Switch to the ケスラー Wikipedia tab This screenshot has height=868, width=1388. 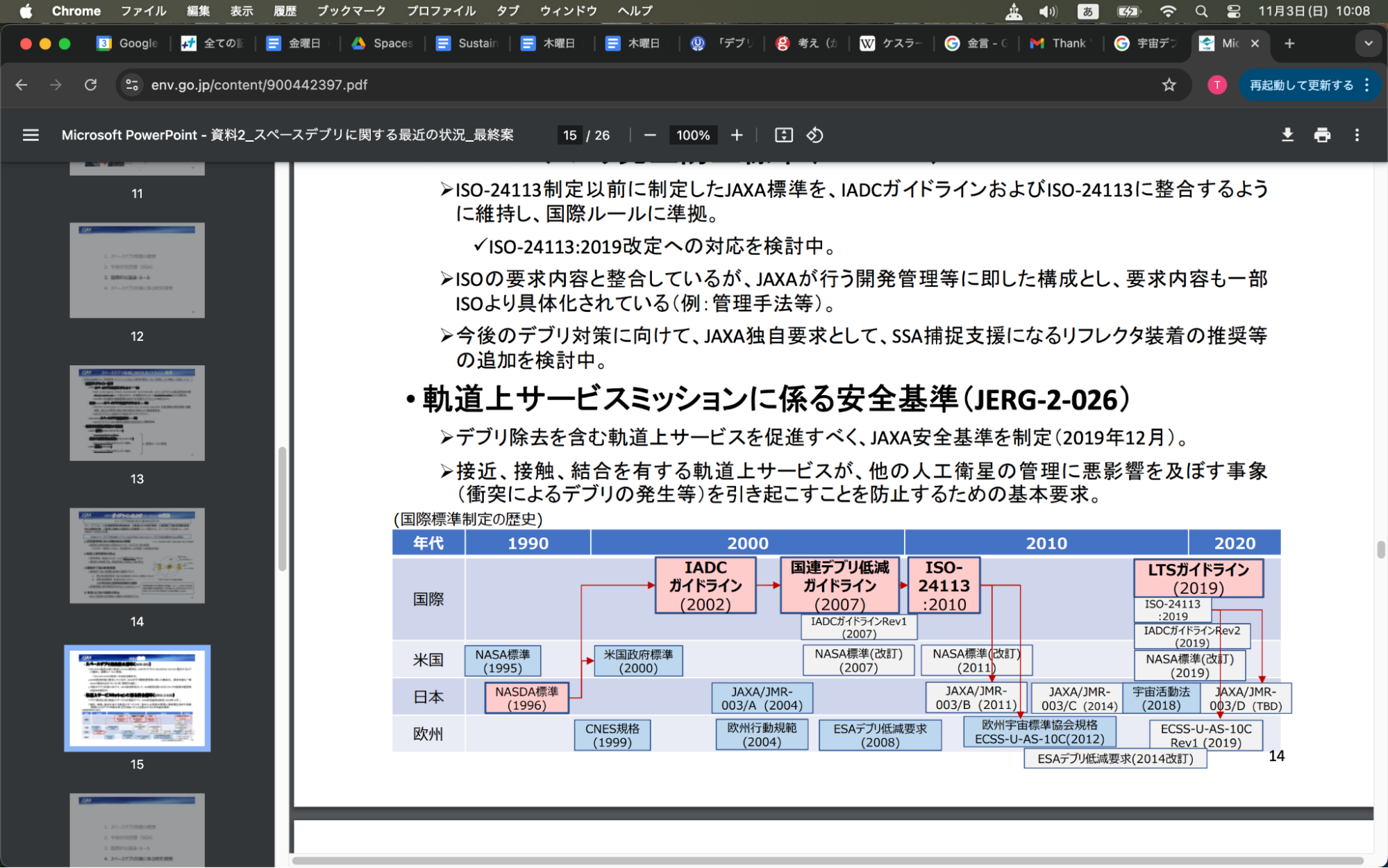click(x=892, y=44)
